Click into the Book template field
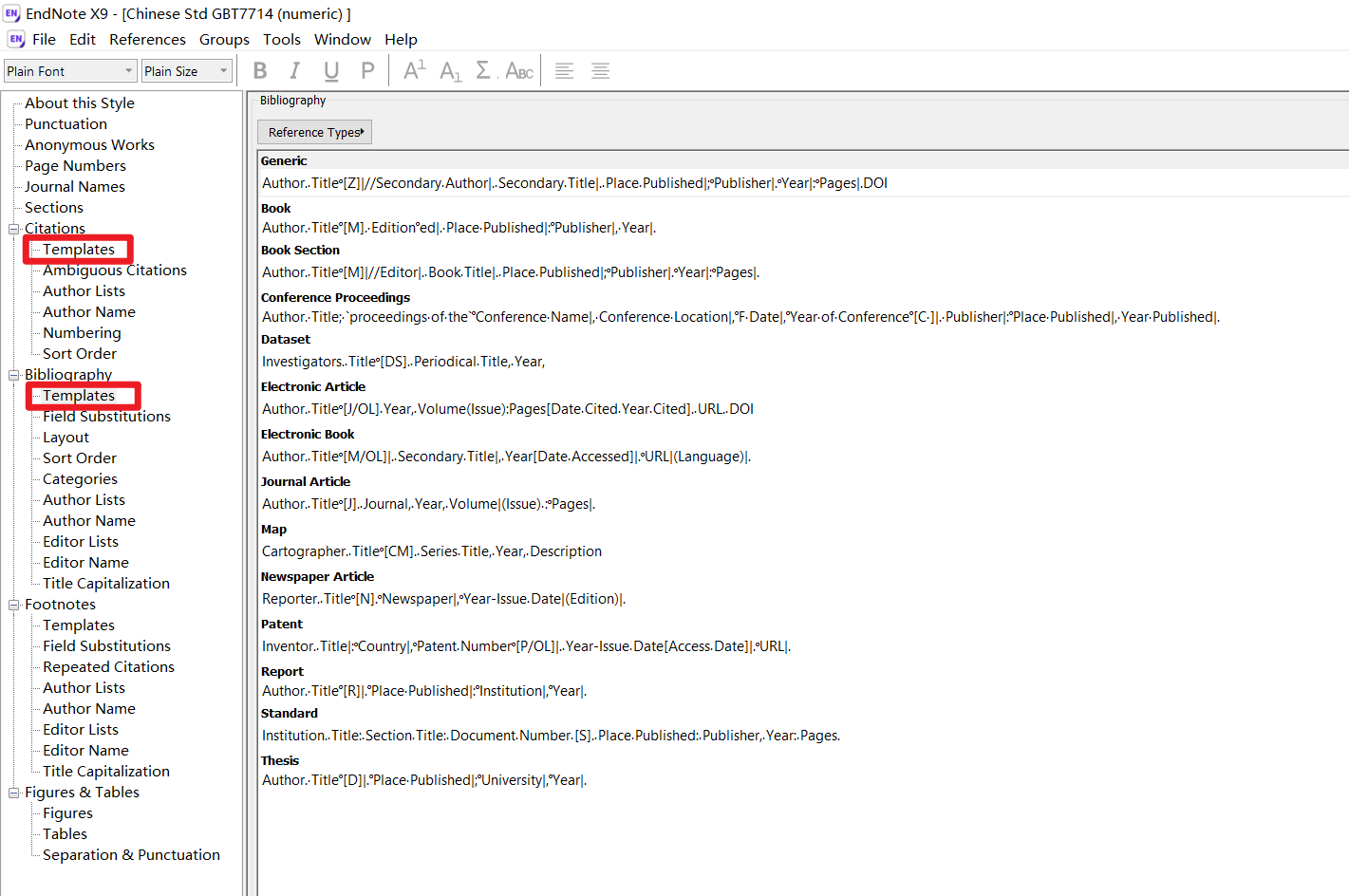 click(803, 228)
